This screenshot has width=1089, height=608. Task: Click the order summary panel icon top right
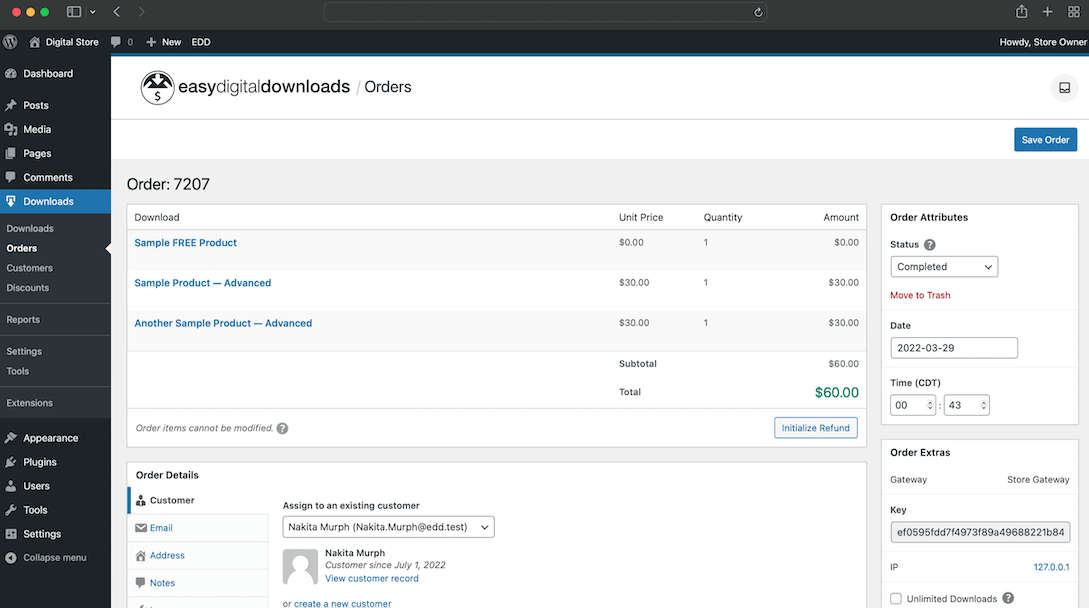[x=1063, y=88]
